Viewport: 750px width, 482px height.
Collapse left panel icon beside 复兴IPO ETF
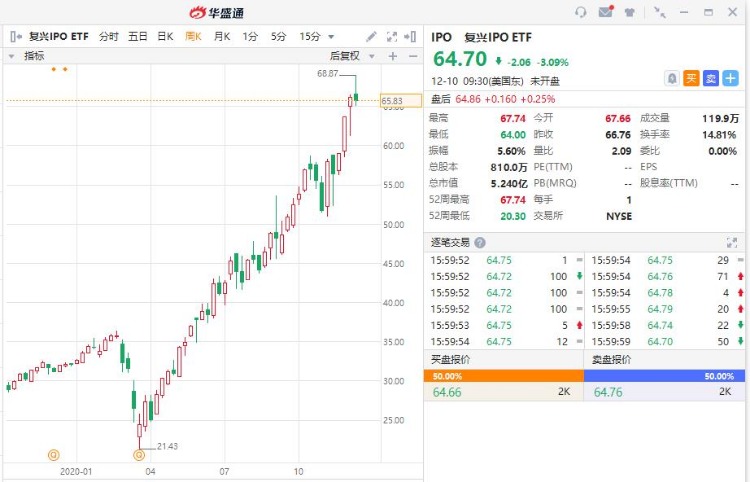(16, 36)
